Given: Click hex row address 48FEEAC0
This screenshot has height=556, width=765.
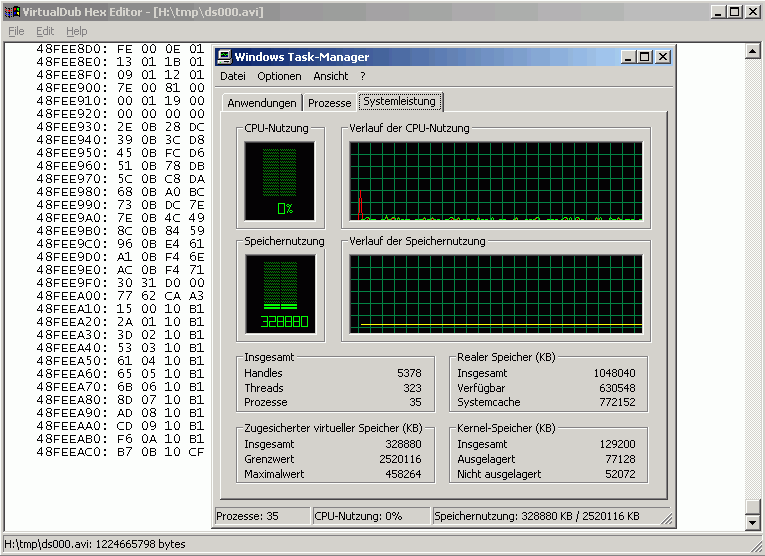Looking at the screenshot, I should click(72, 452).
